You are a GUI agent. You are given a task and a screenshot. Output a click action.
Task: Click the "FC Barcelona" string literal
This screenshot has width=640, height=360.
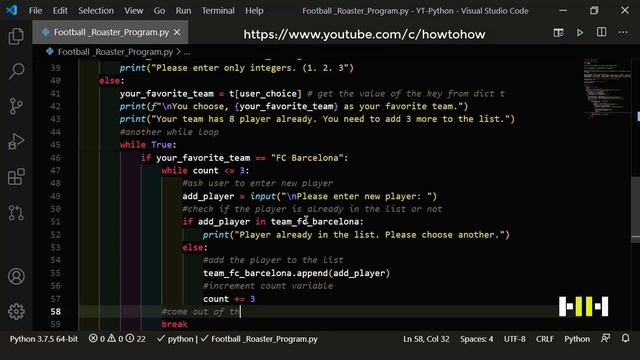coord(307,158)
